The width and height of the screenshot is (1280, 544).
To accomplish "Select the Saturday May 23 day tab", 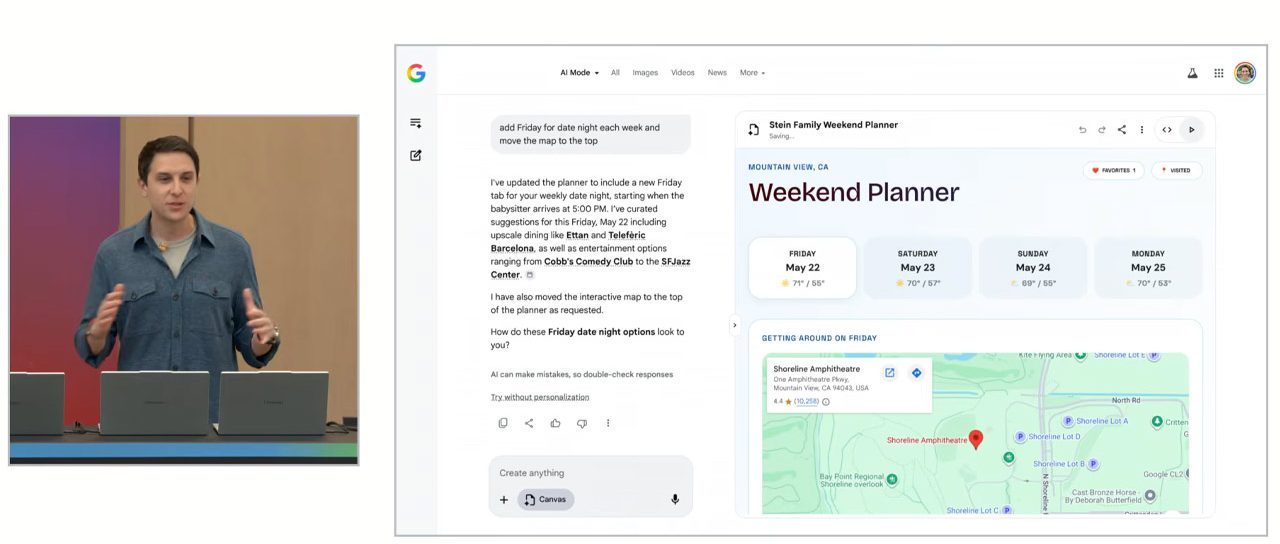I will (917, 268).
